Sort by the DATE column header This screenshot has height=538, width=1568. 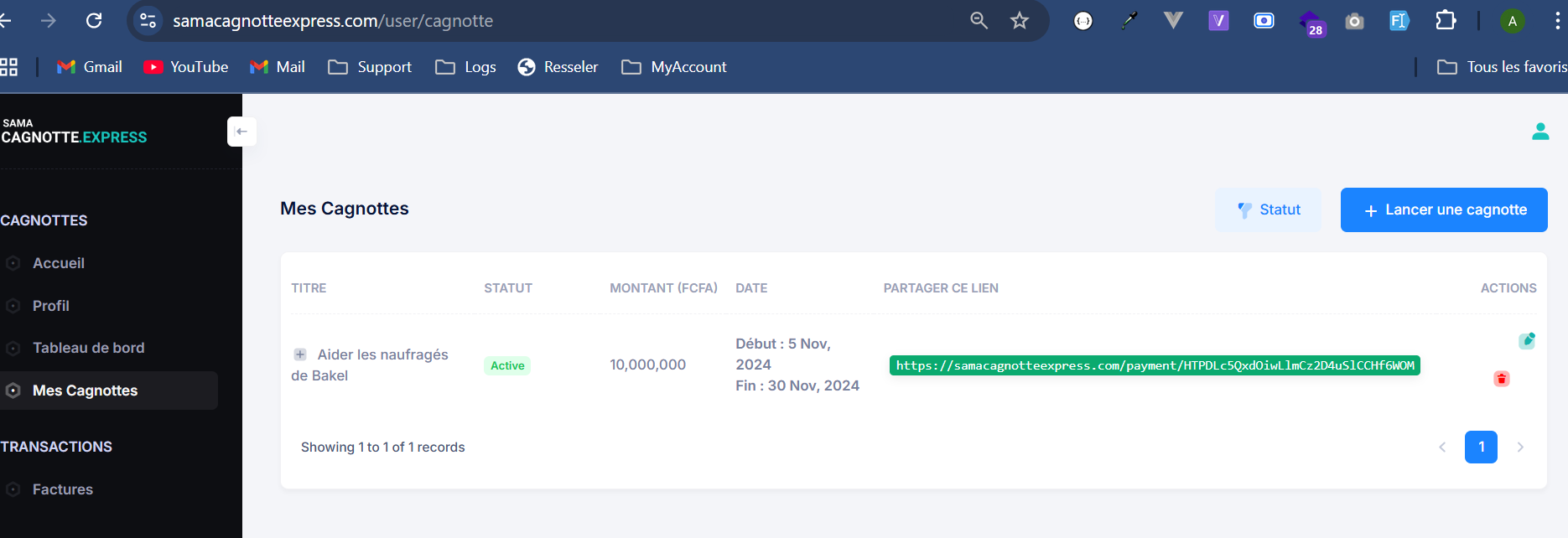(751, 288)
